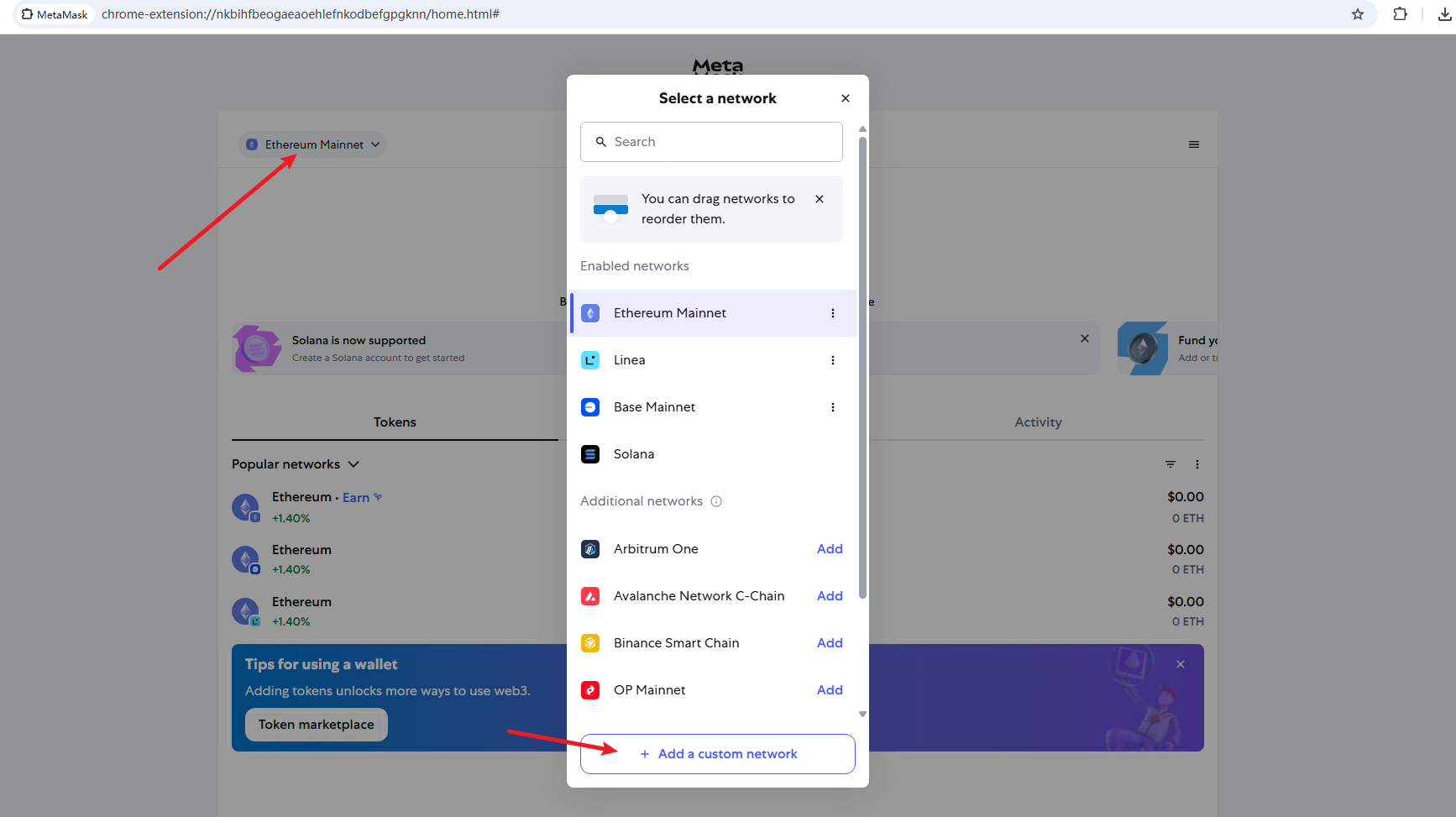Open the MetaMask hamburger menu
Screen dimensions: 1456x817
point(1193,144)
